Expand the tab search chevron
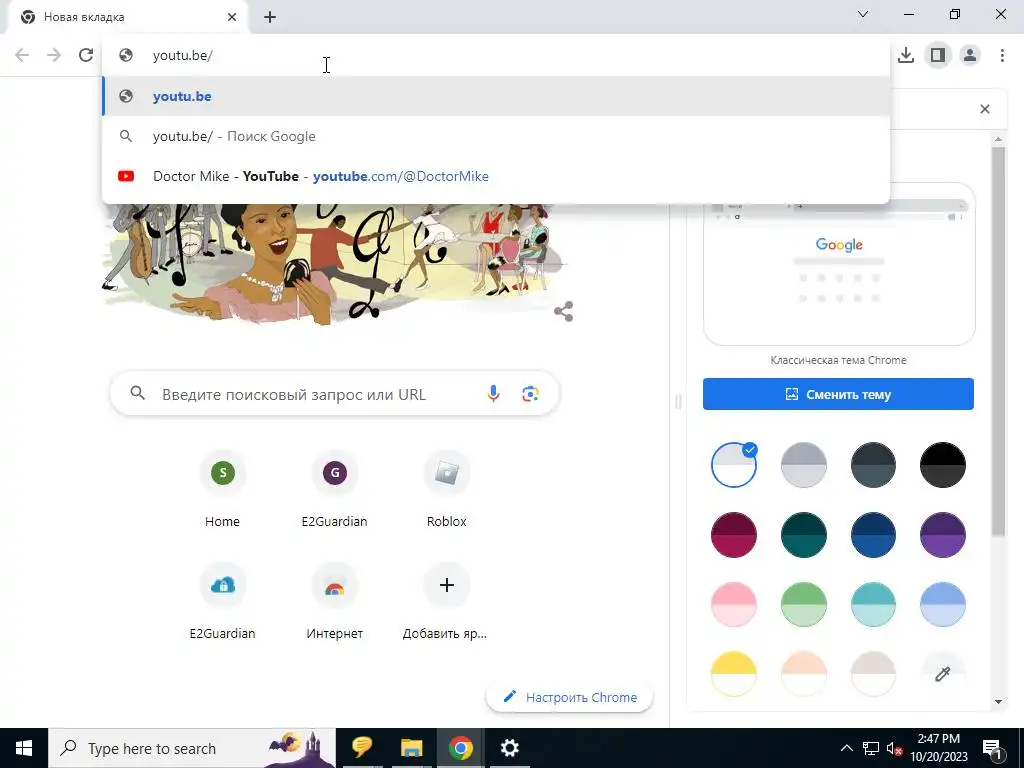 [863, 14]
